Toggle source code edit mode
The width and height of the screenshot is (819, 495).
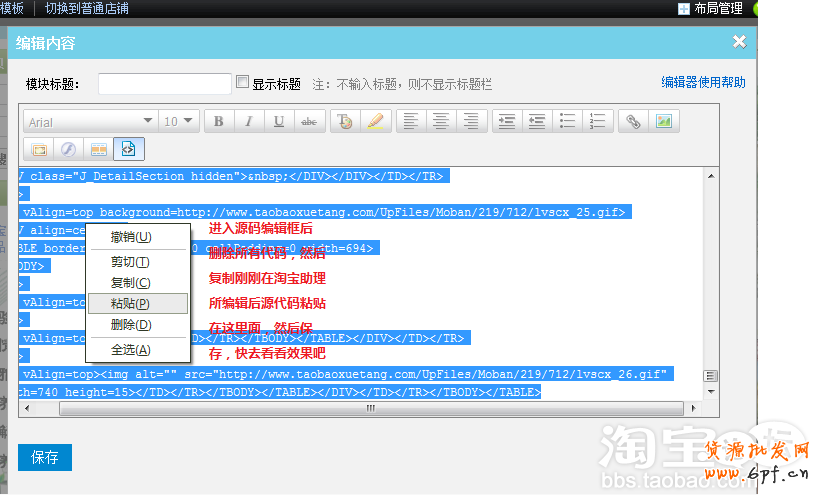coord(129,149)
